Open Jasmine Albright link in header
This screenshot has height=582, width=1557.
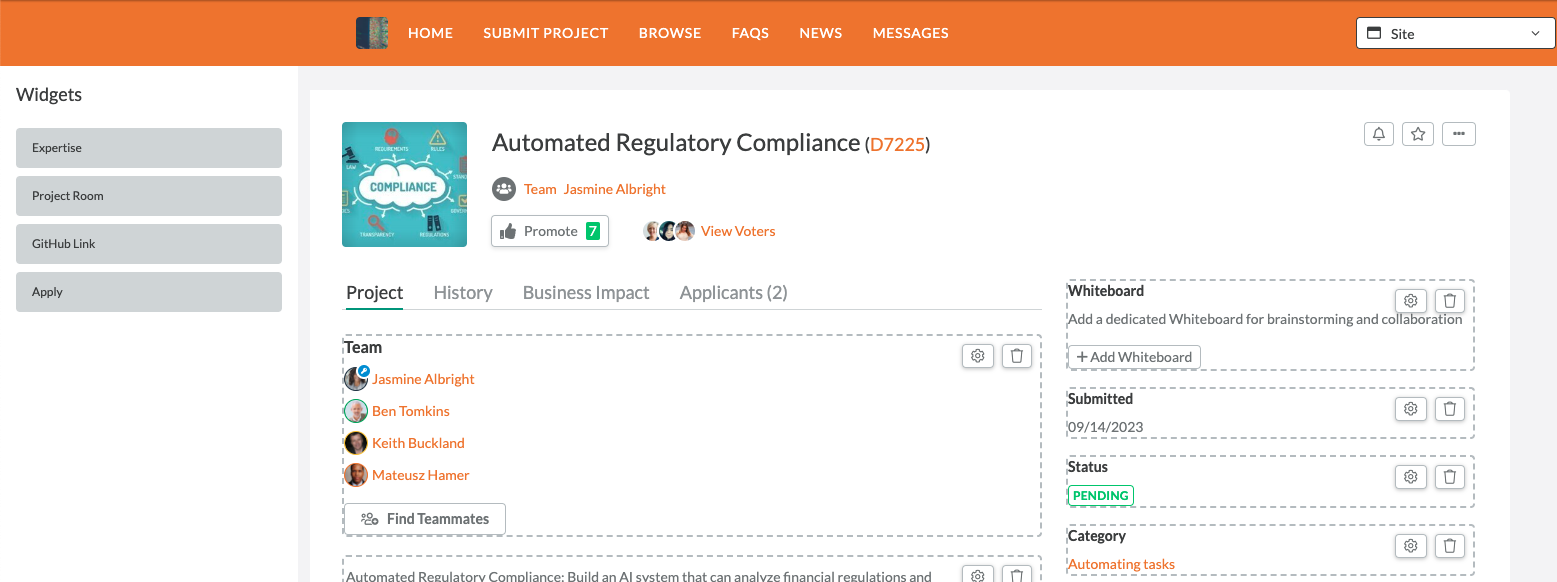pos(615,189)
